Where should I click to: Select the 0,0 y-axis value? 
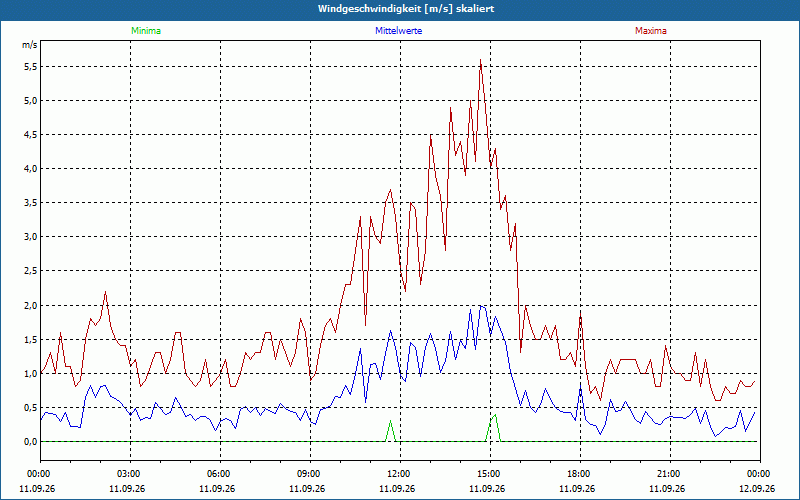(x=31, y=442)
